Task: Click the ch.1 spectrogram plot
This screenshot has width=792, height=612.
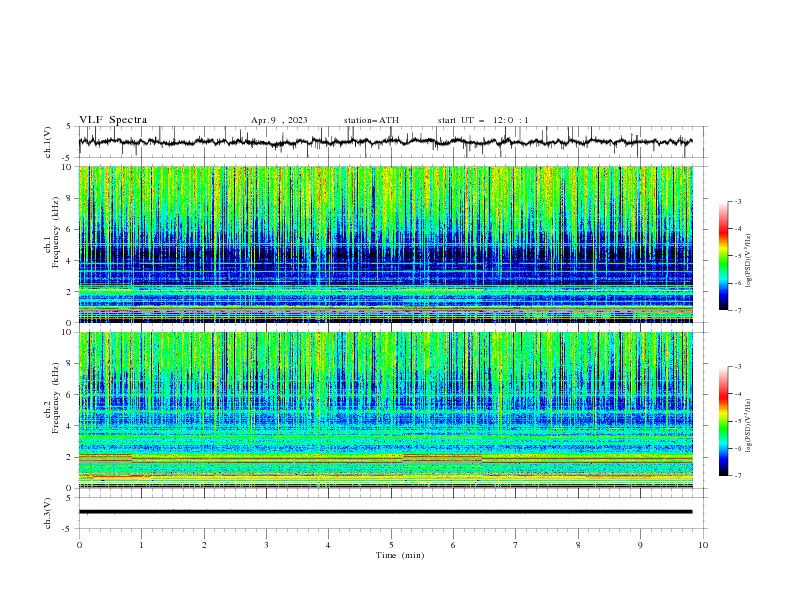Action: click(x=386, y=244)
